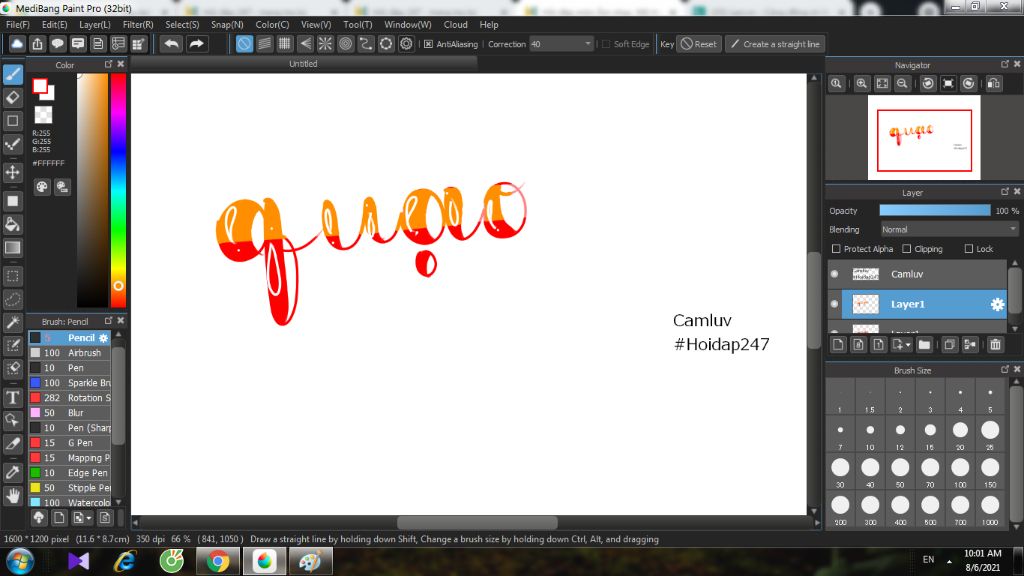Delete layer with trash icon
This screenshot has height=576, width=1024.
[x=995, y=344]
